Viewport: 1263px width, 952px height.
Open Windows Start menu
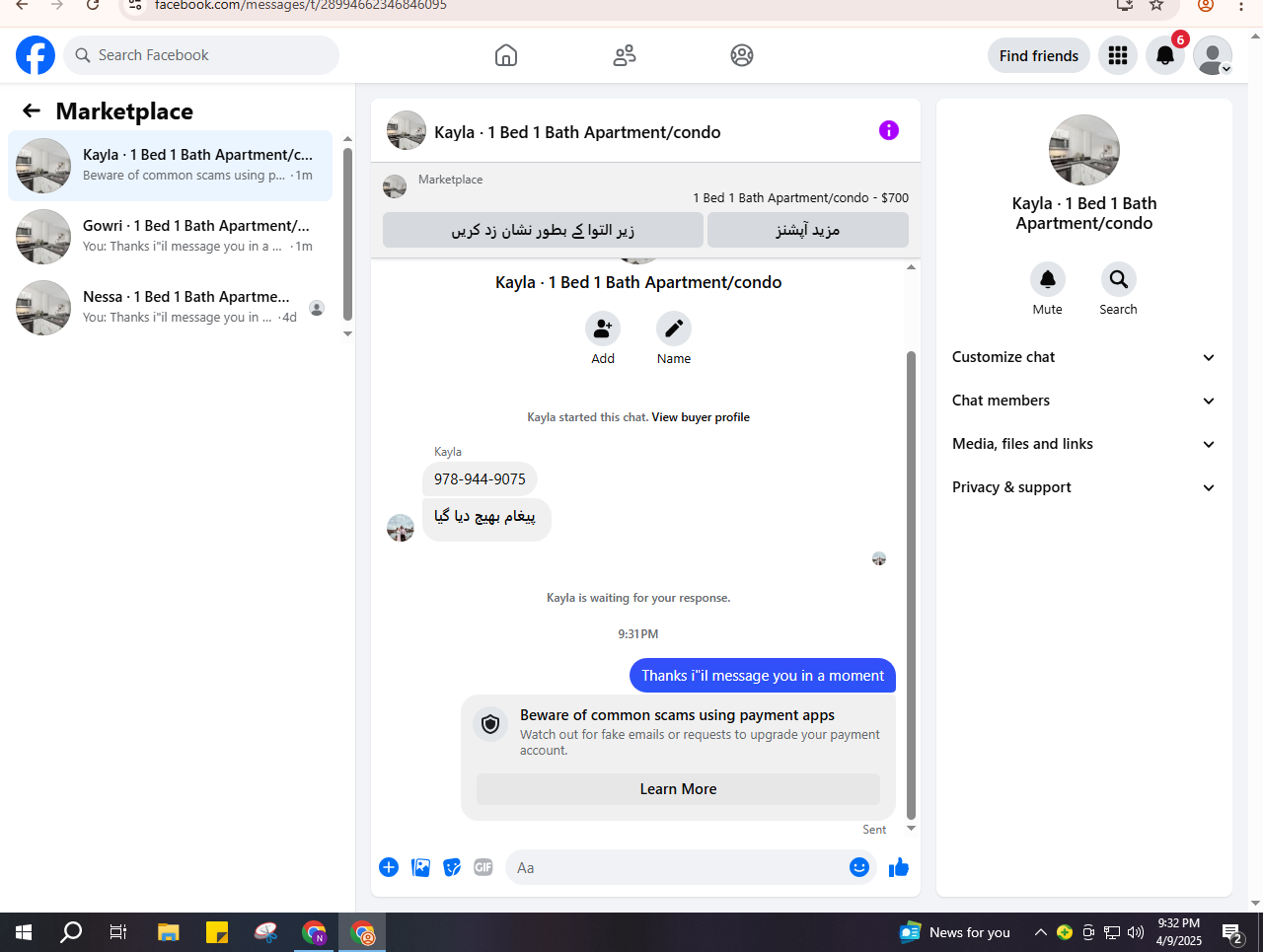pyautogui.click(x=24, y=932)
